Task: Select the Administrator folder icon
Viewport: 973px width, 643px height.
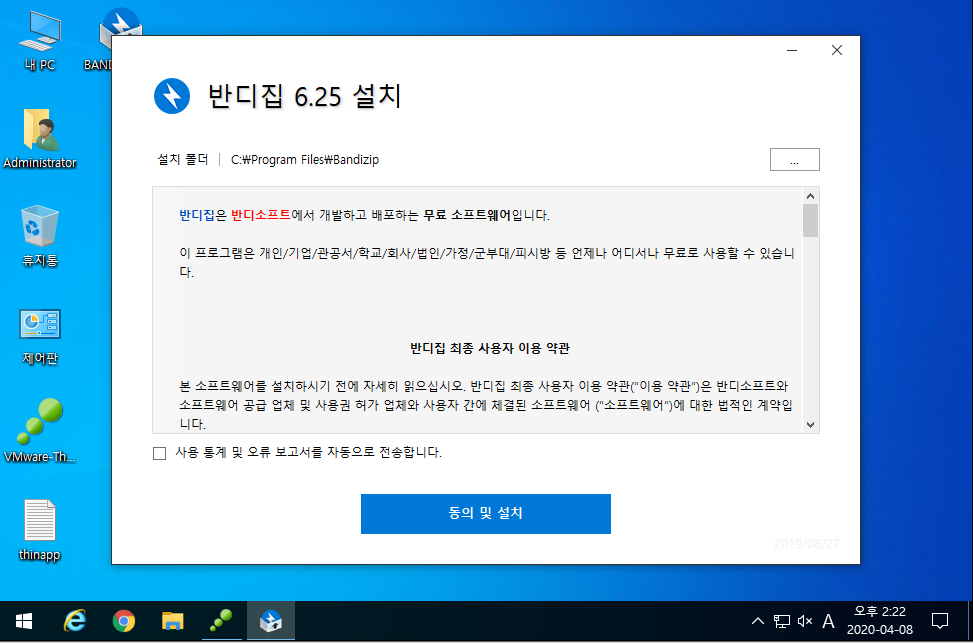Action: (x=40, y=139)
